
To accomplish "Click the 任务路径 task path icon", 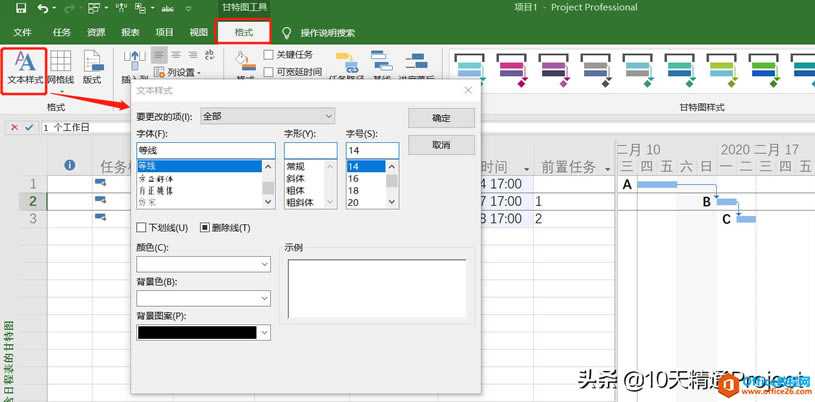I will (348, 62).
